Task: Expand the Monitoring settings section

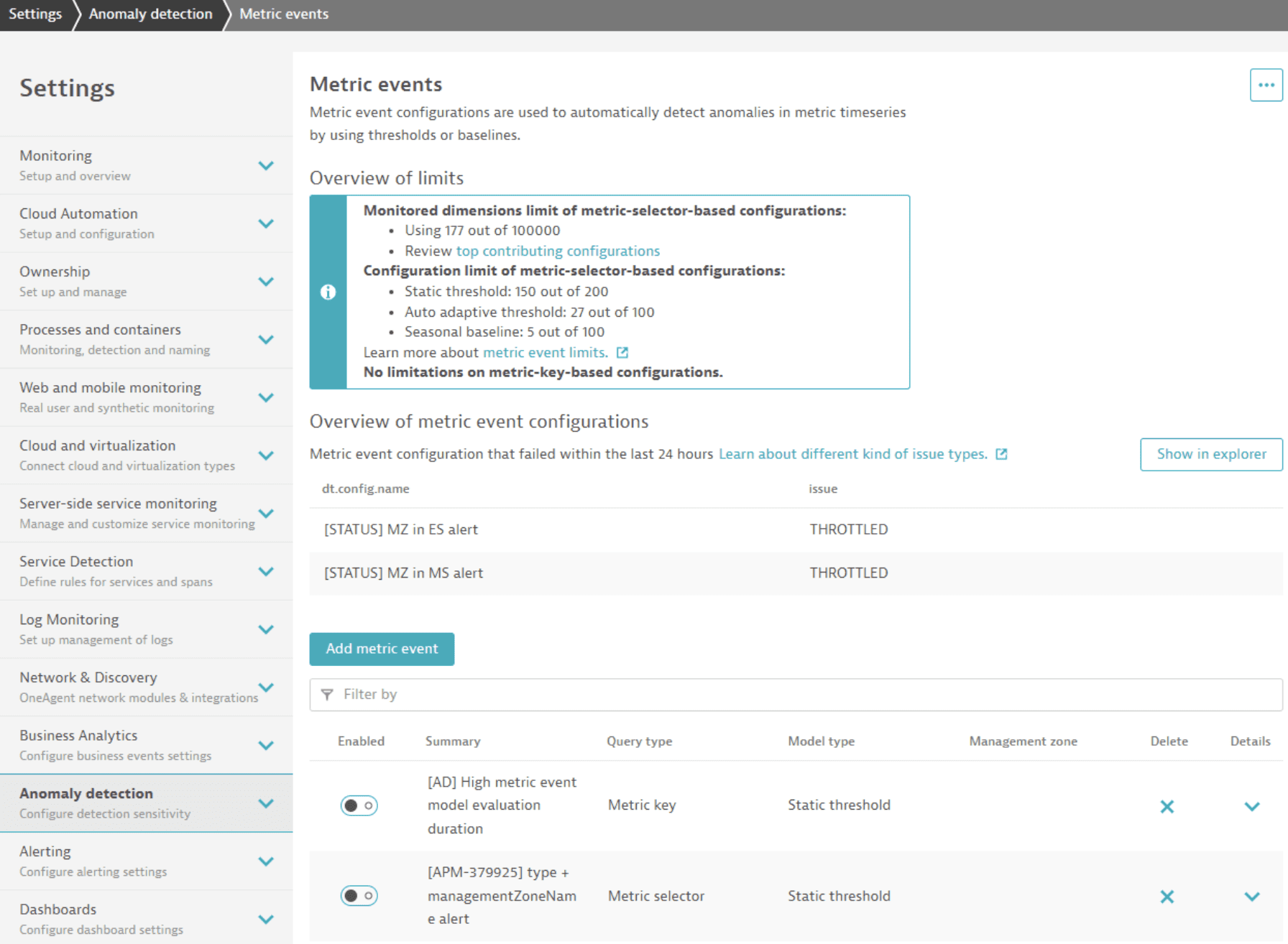Action: click(x=266, y=165)
